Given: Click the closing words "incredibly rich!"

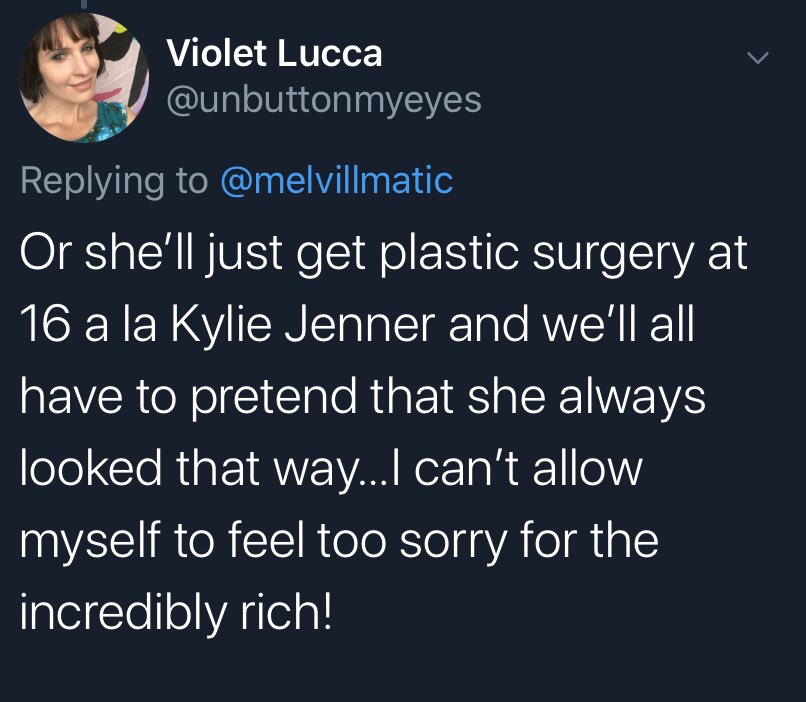Looking at the screenshot, I should coord(175,610).
